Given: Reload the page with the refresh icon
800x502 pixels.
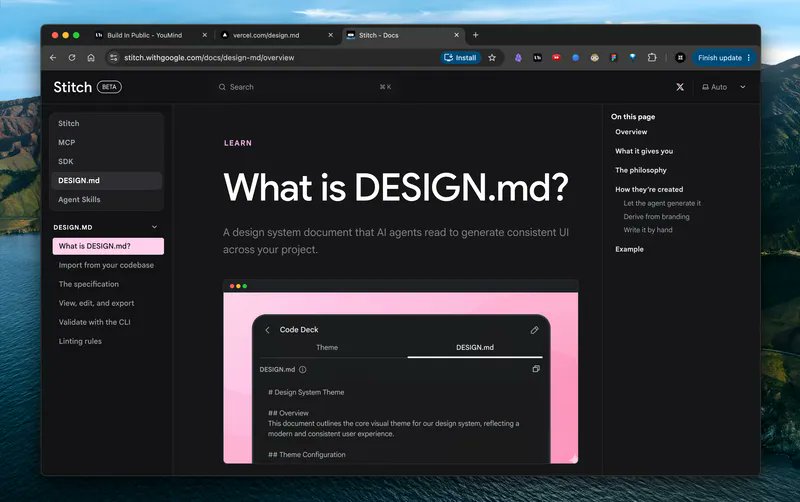Looking at the screenshot, I should pyautogui.click(x=72, y=58).
